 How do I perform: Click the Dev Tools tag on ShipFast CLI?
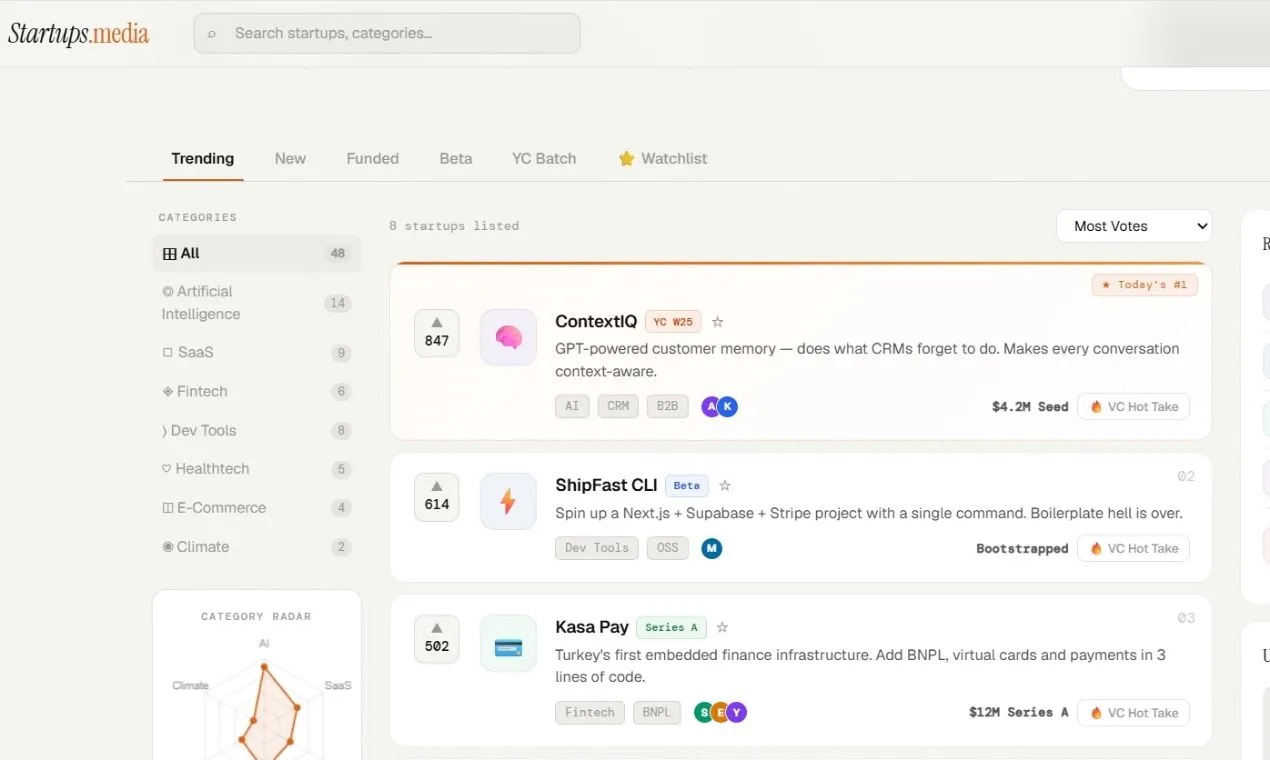coord(597,548)
